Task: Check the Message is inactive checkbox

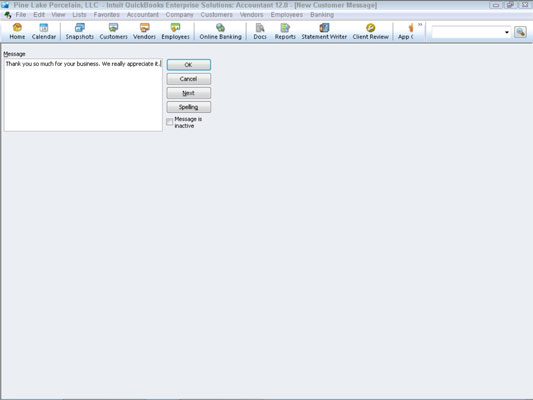Action: tap(170, 122)
